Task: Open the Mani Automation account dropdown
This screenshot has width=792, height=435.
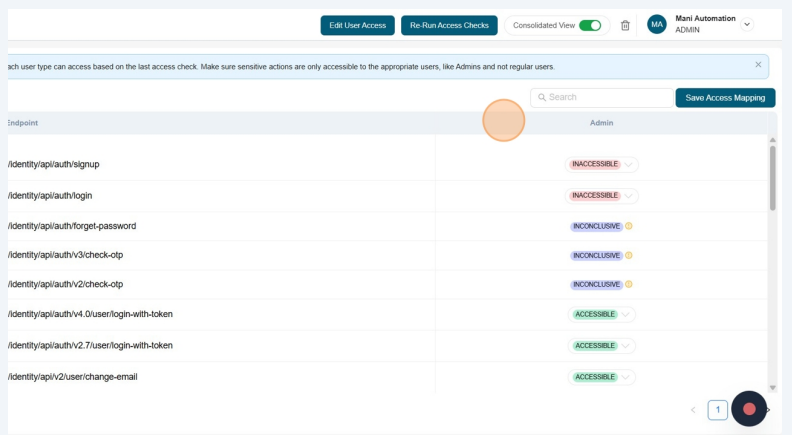Action: point(747,25)
